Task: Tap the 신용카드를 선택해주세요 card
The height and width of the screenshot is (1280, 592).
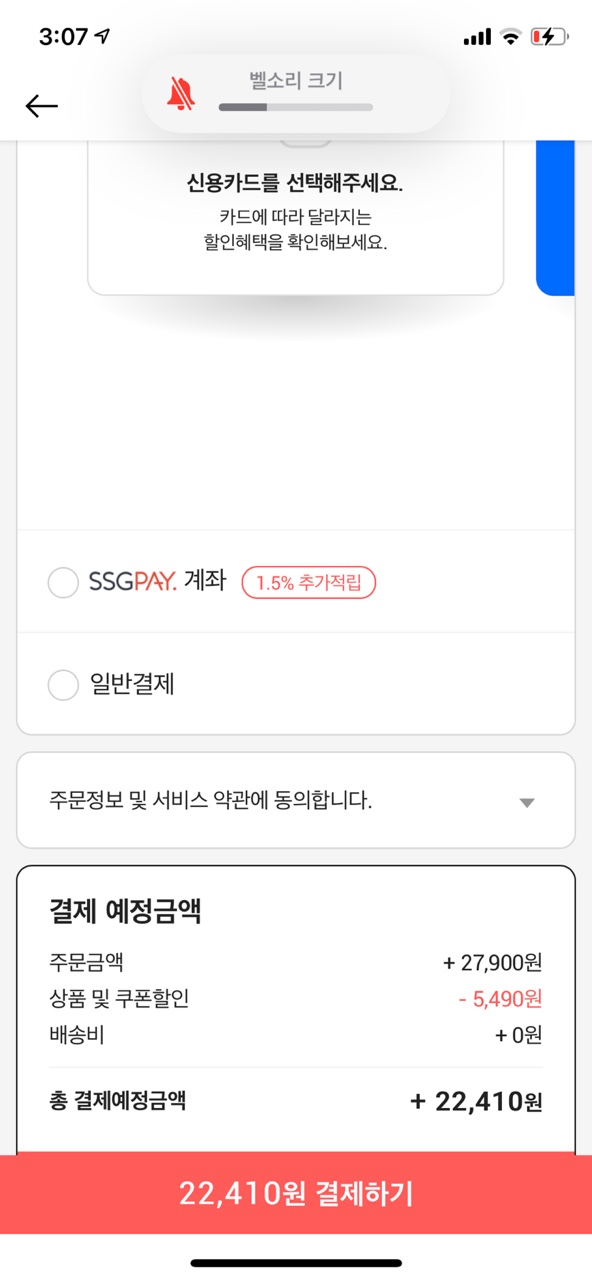Action: click(296, 217)
